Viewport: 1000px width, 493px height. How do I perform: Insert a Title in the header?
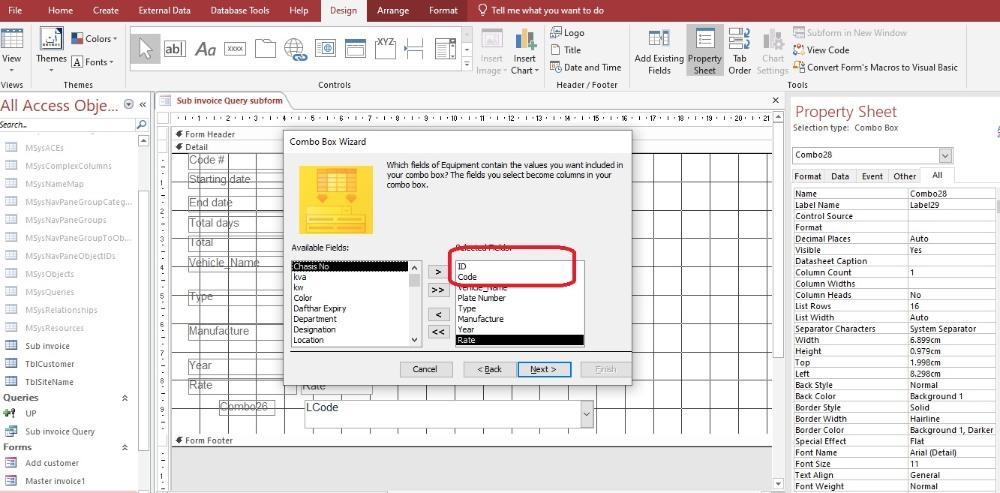565,50
